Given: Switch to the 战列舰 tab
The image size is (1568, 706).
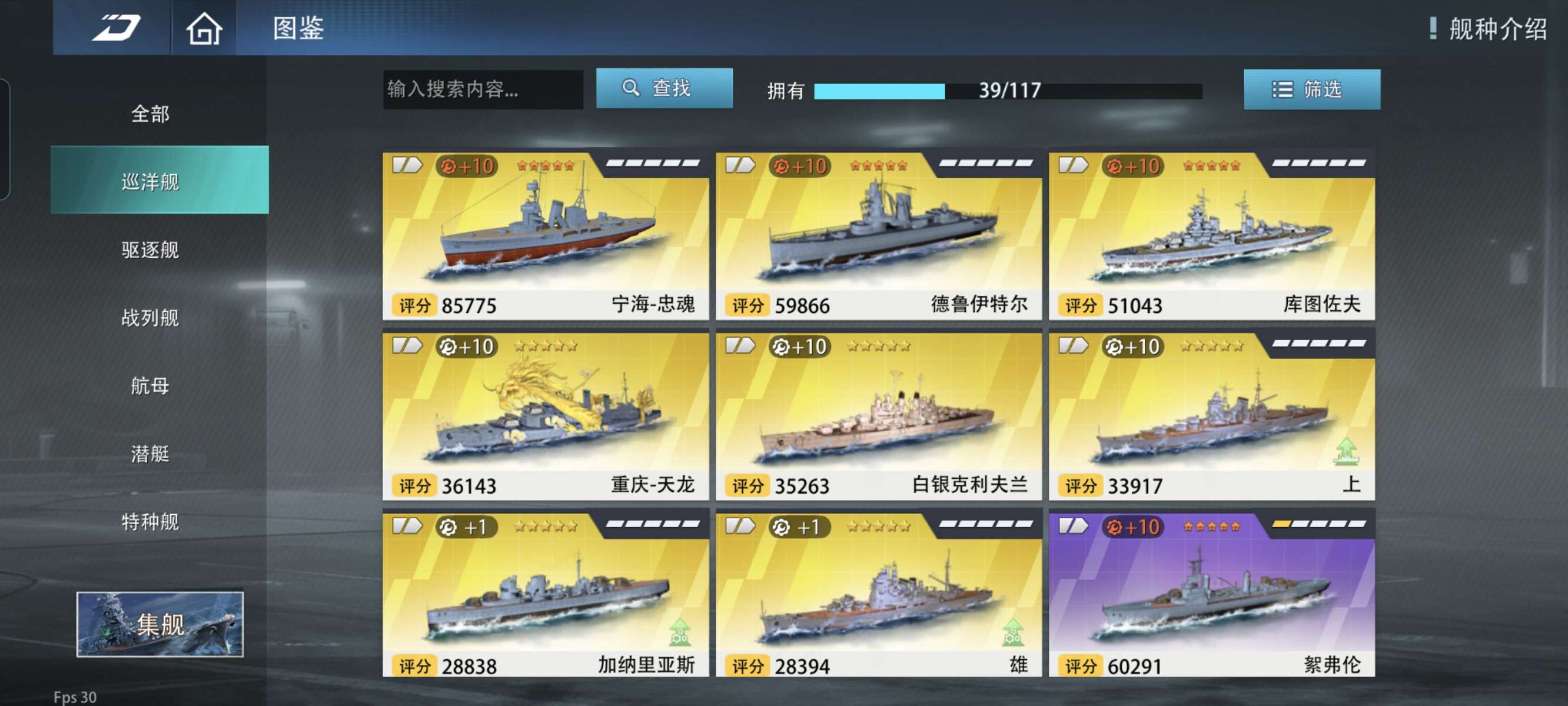Looking at the screenshot, I should pos(150,318).
